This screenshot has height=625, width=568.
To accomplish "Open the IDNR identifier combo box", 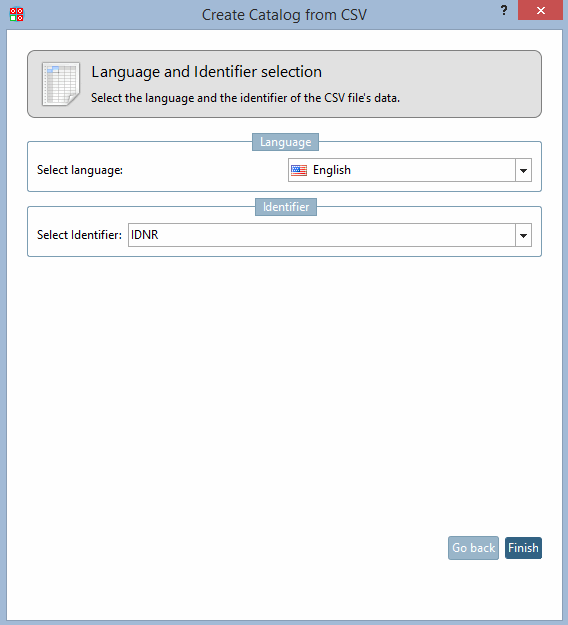I will 330,235.
